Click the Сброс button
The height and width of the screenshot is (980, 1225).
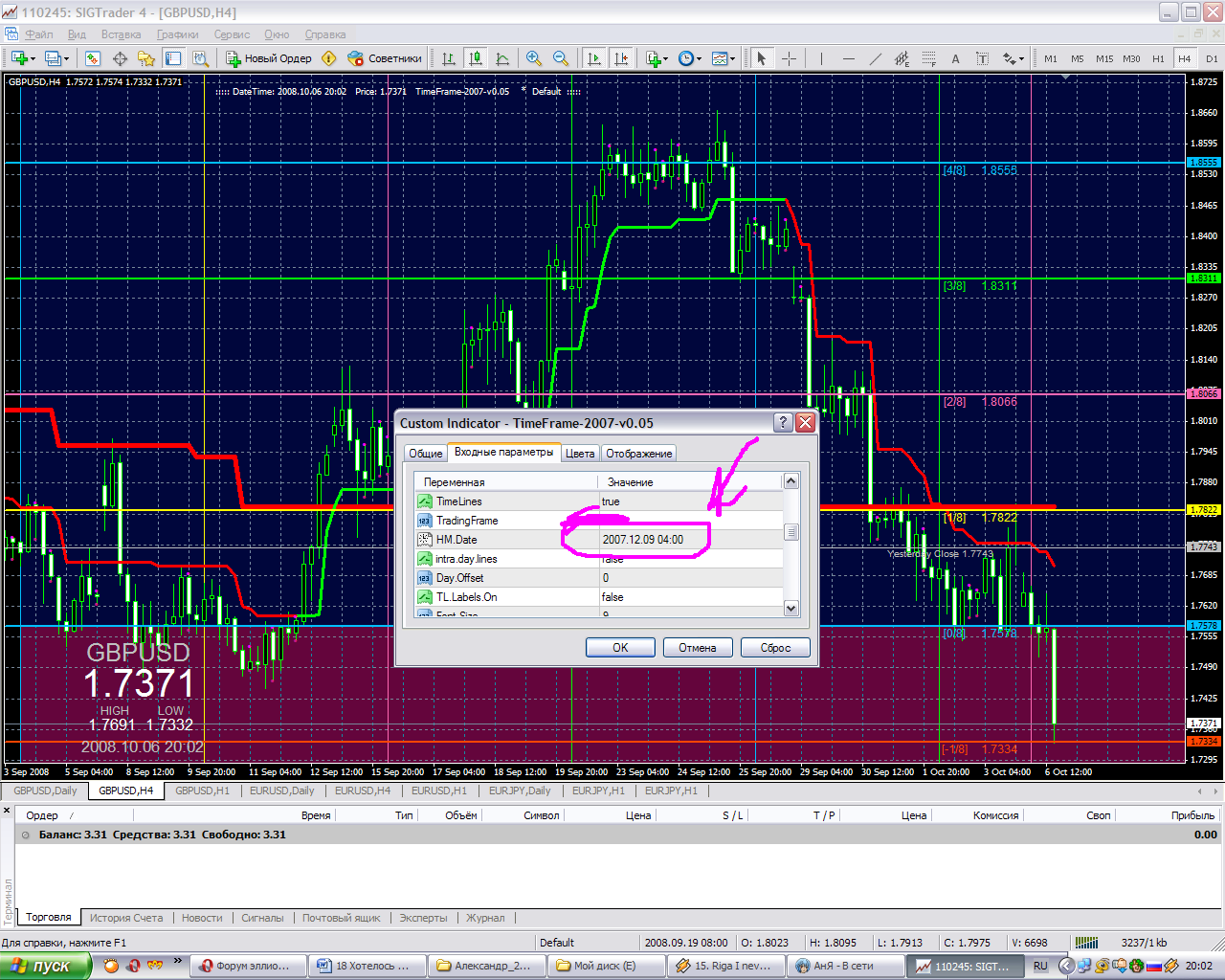[x=775, y=648]
